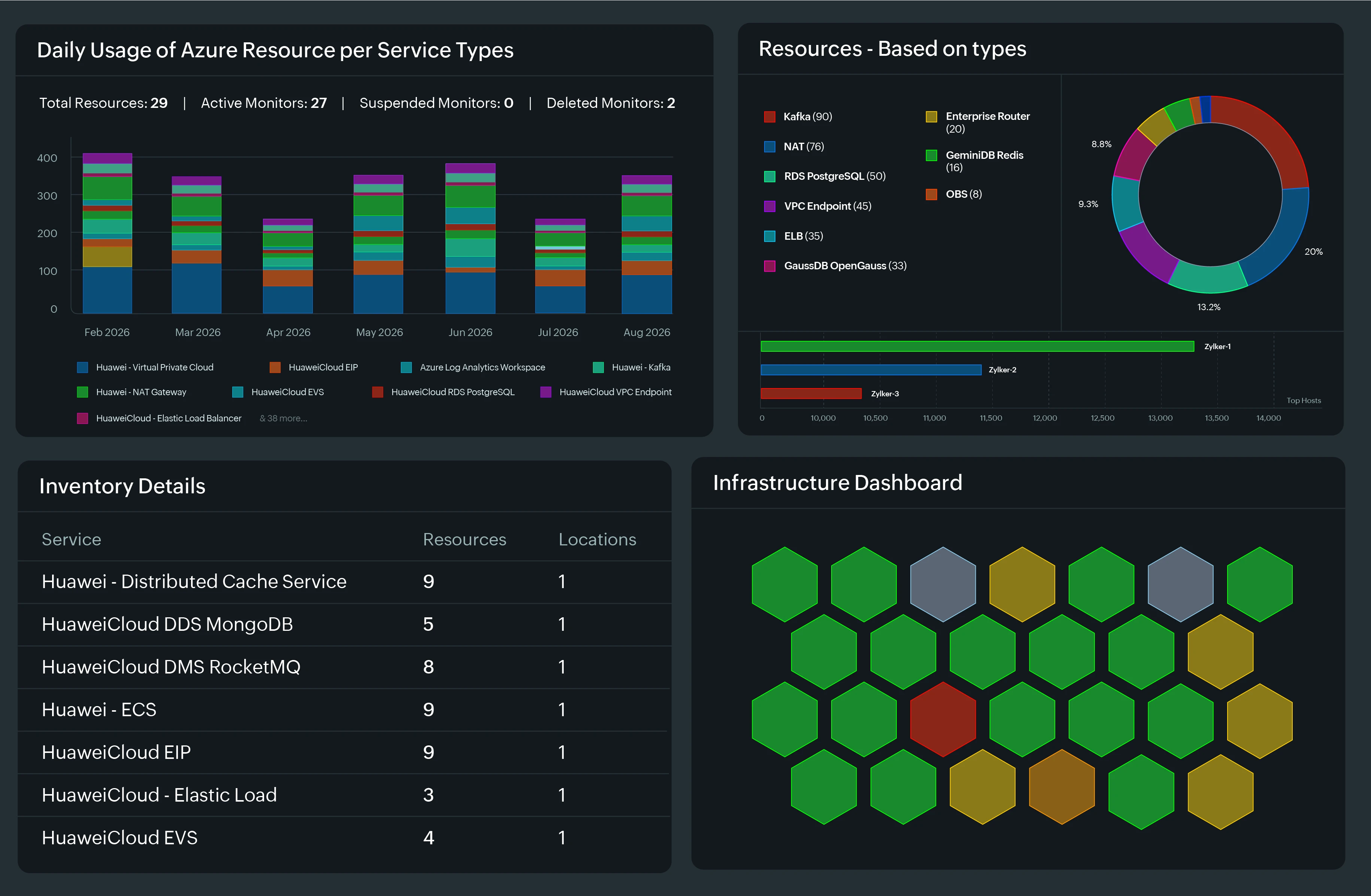The width and height of the screenshot is (1371, 896).
Task: Click the Jul 2026 stacked bar
Action: pos(560,266)
